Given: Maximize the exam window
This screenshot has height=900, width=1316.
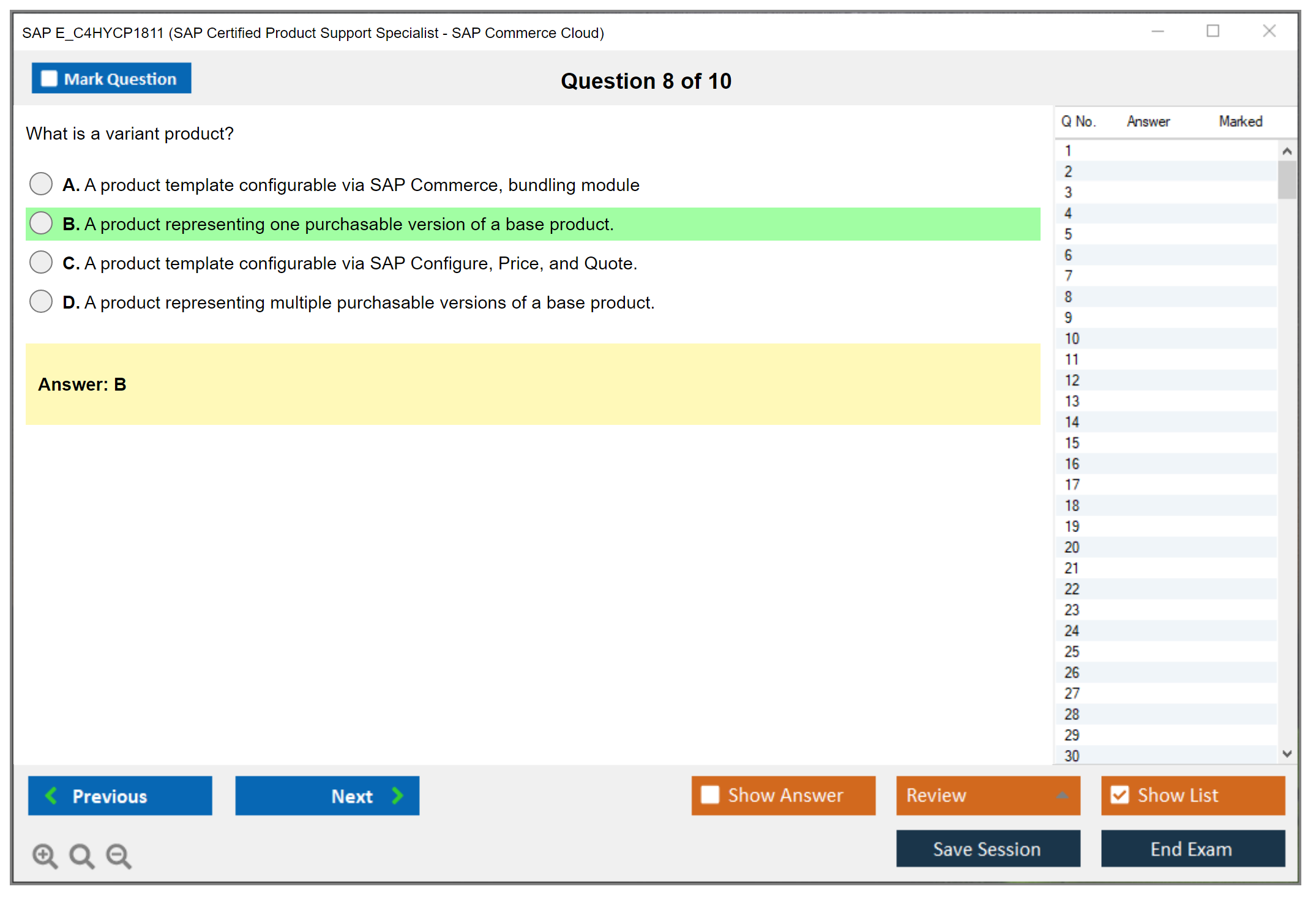Looking at the screenshot, I should point(1213,31).
